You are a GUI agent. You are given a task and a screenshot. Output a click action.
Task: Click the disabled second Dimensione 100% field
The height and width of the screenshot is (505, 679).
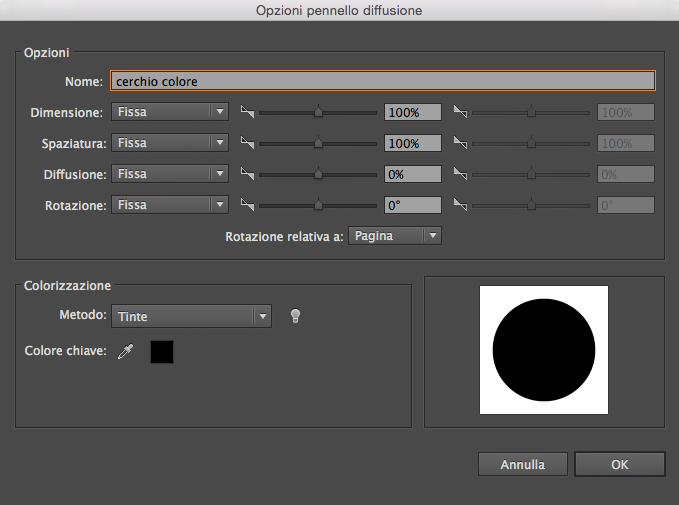tap(626, 112)
